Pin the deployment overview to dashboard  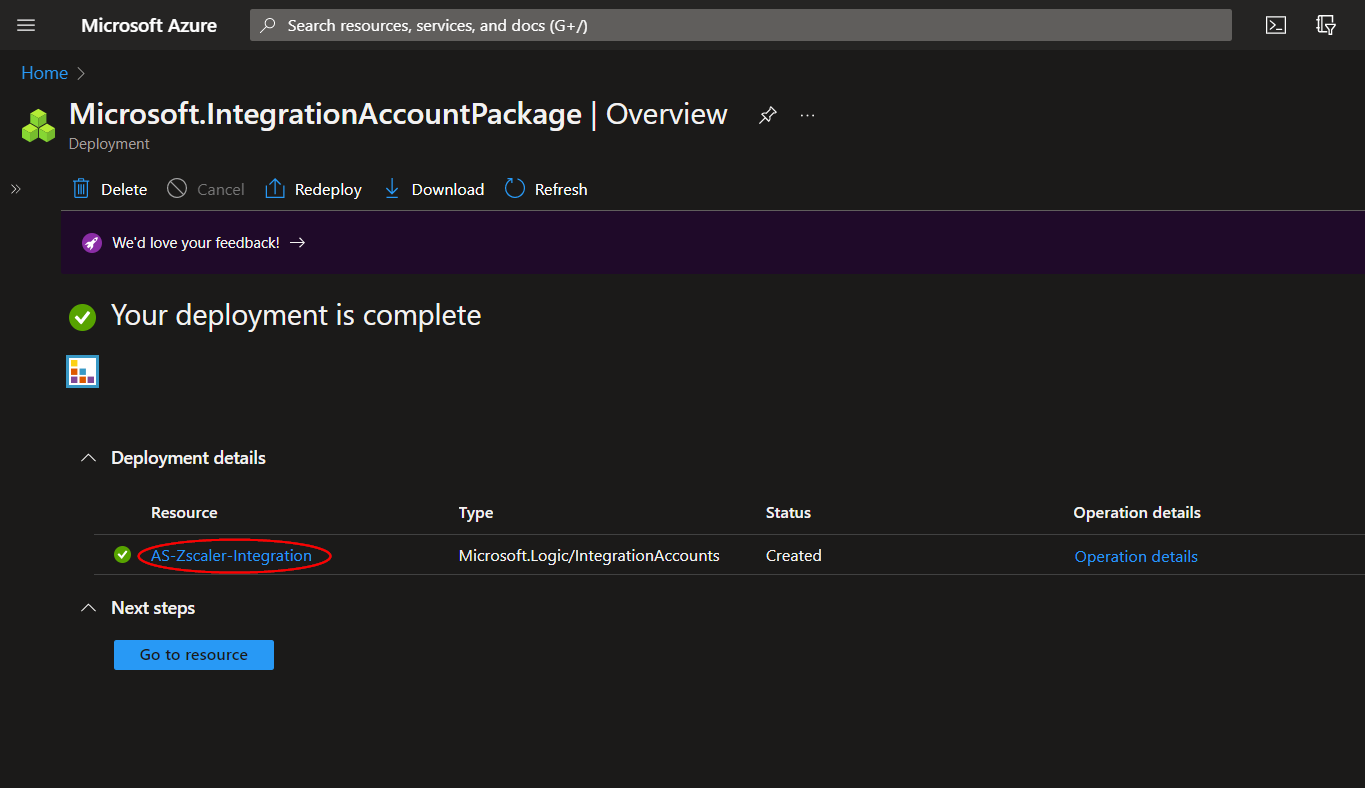767,115
